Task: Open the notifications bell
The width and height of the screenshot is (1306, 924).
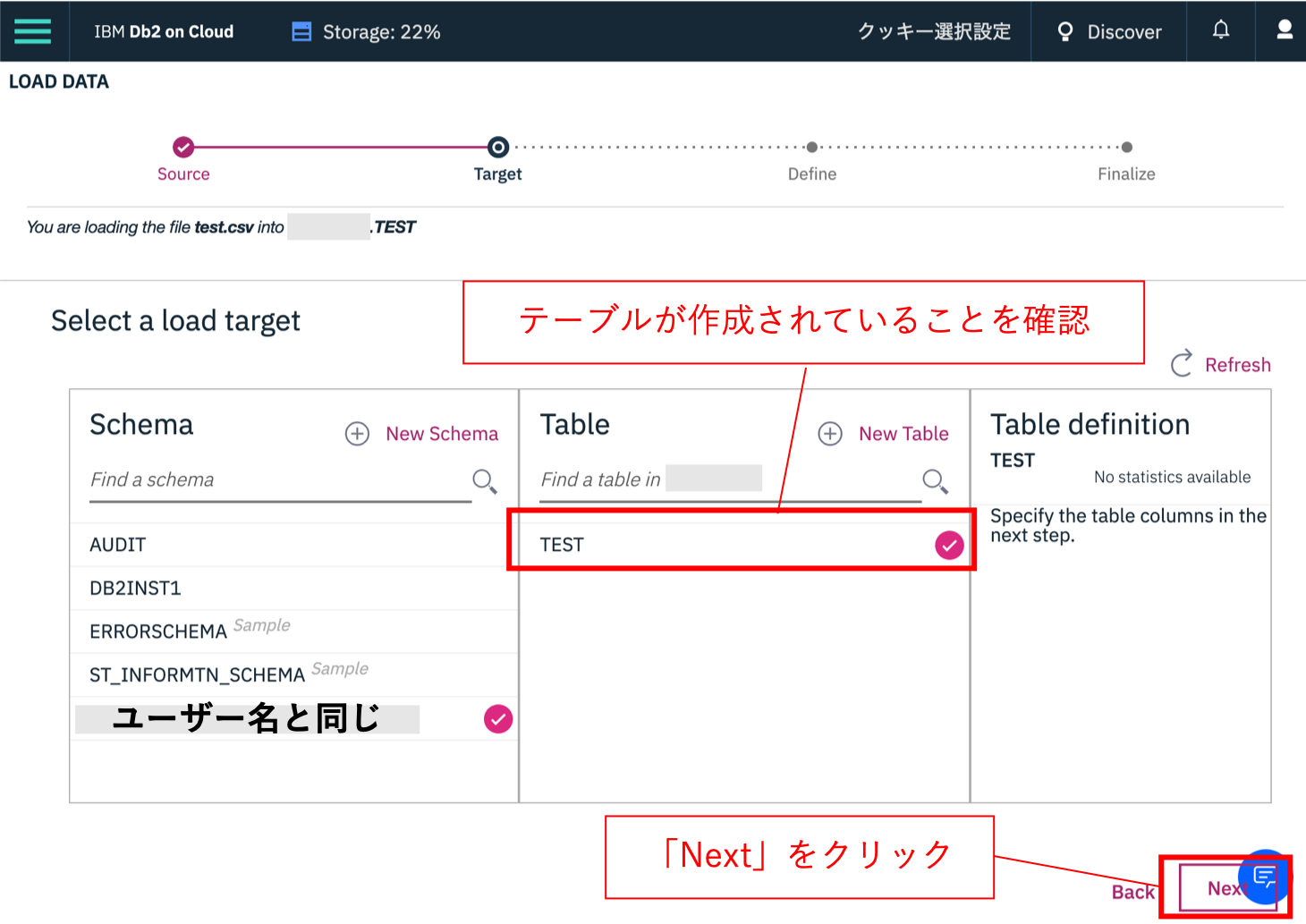Action: pos(1220,30)
